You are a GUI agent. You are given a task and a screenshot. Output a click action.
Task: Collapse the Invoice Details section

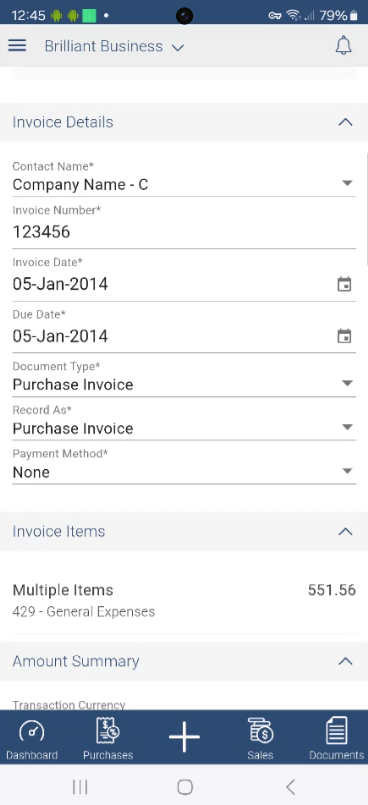(x=345, y=122)
